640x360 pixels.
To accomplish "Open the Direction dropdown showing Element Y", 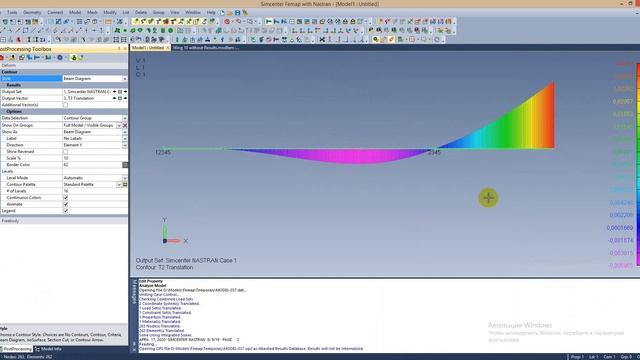I will (x=125, y=145).
